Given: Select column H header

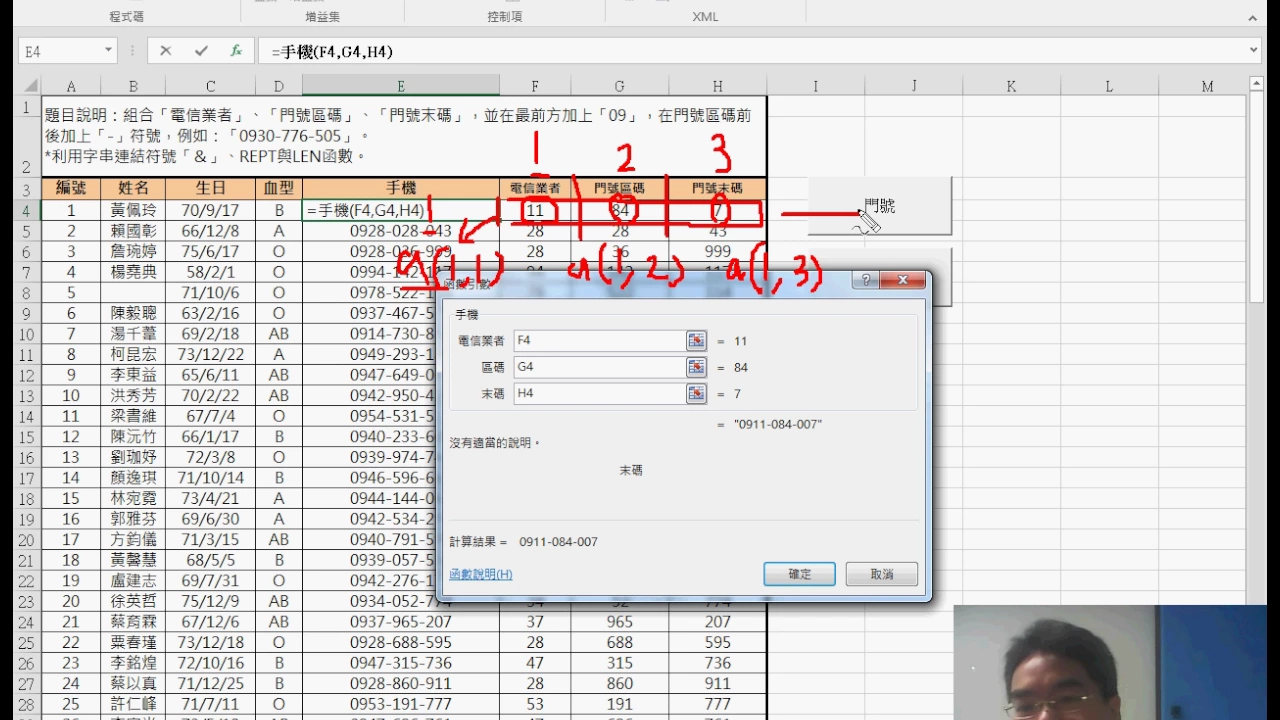Looking at the screenshot, I should pos(718,86).
